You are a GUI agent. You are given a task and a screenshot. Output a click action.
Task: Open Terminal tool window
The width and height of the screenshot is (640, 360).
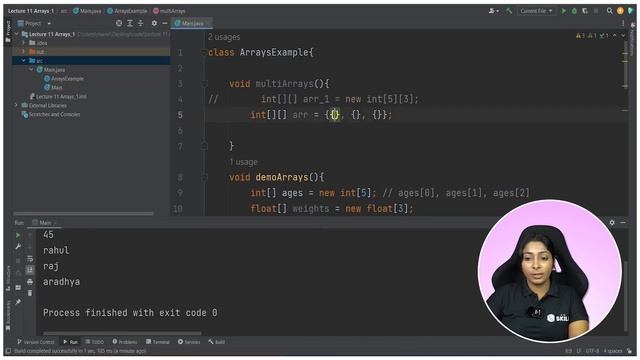click(158, 342)
